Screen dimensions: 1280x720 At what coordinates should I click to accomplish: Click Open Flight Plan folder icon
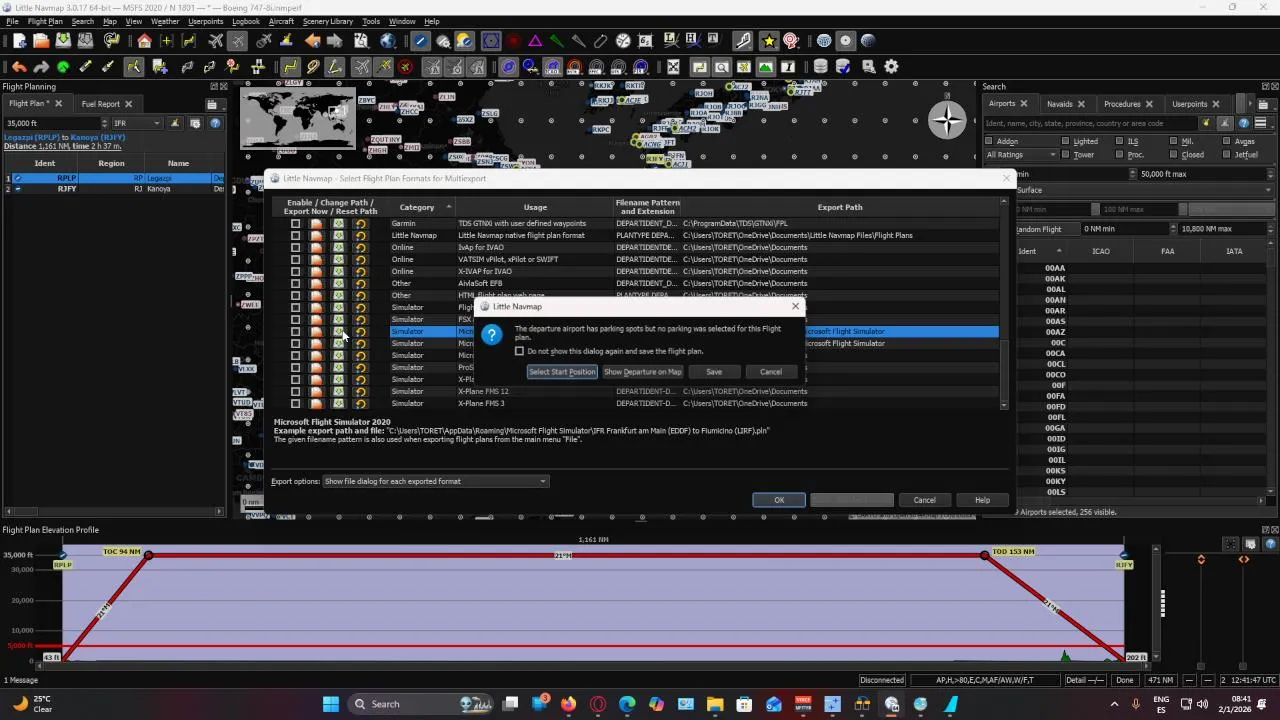(41, 41)
